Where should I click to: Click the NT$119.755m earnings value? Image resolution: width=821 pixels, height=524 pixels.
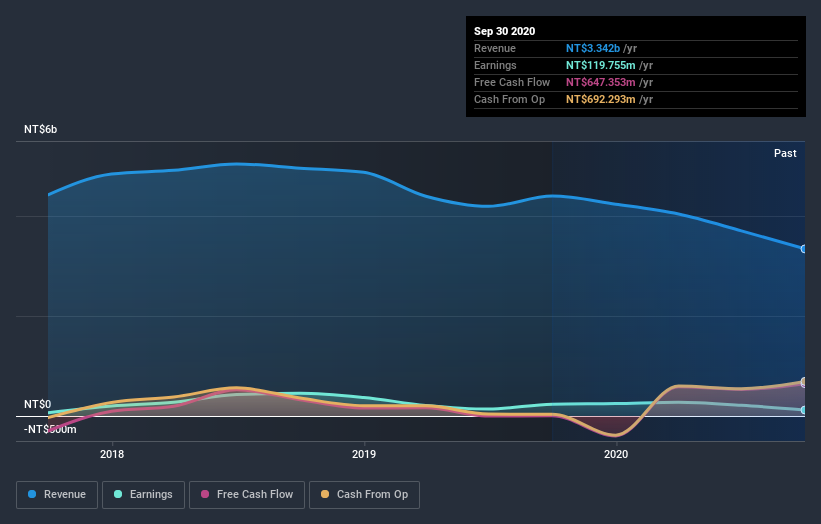601,65
